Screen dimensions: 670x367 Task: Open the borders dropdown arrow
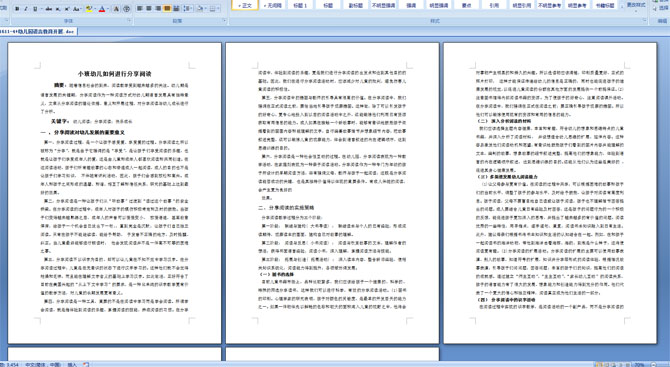tap(219, 9)
